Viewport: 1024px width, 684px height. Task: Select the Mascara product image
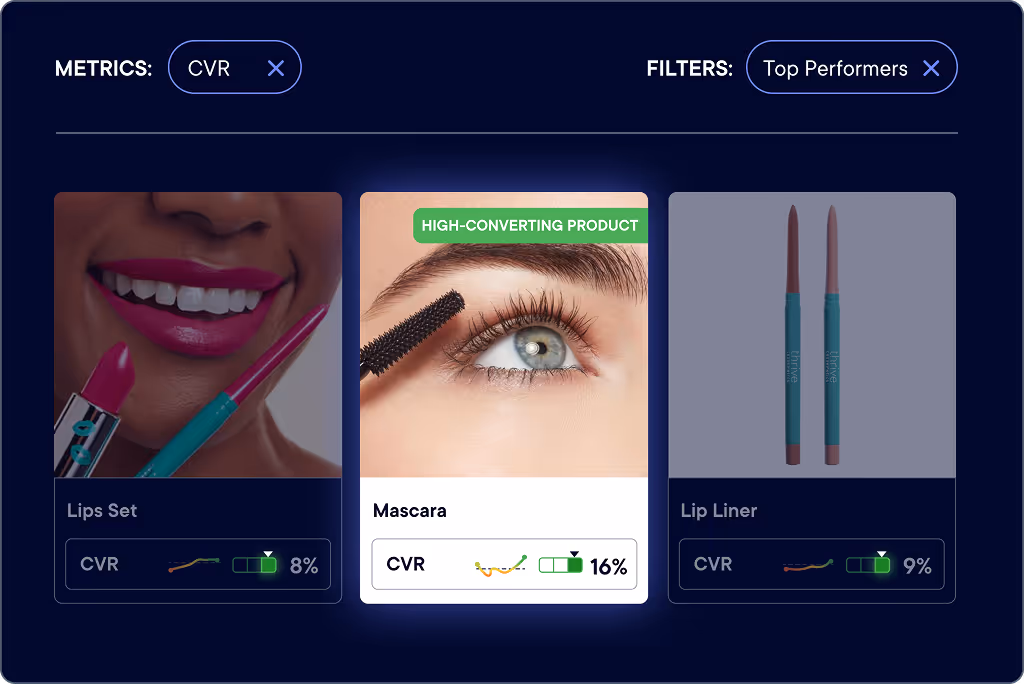tap(504, 334)
